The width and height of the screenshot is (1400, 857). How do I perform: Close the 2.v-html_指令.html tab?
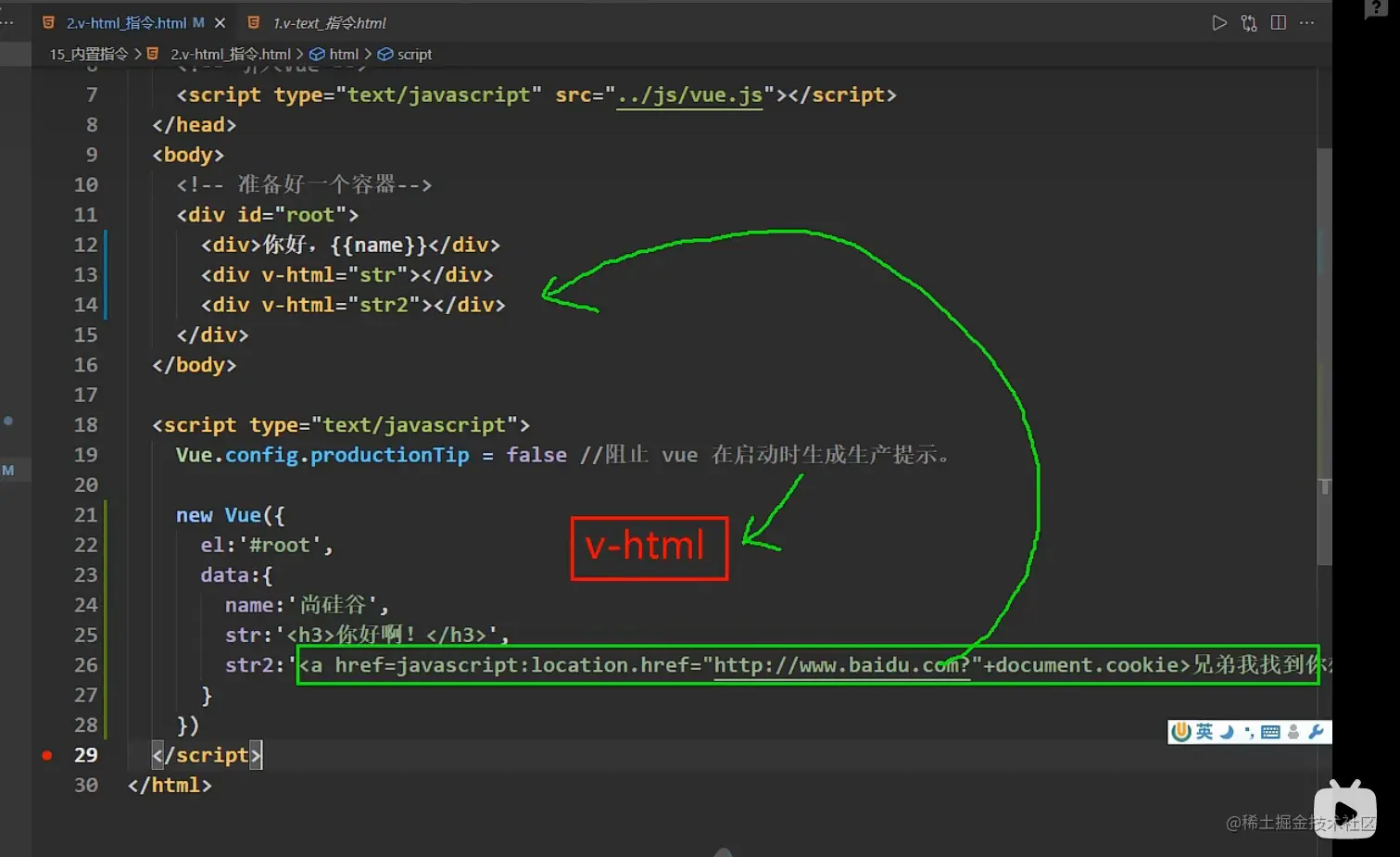point(220,22)
